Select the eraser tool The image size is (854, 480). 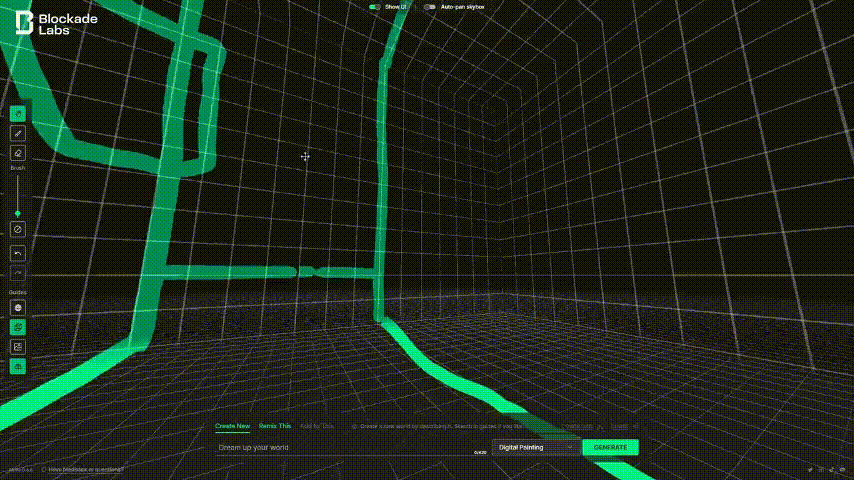18,153
